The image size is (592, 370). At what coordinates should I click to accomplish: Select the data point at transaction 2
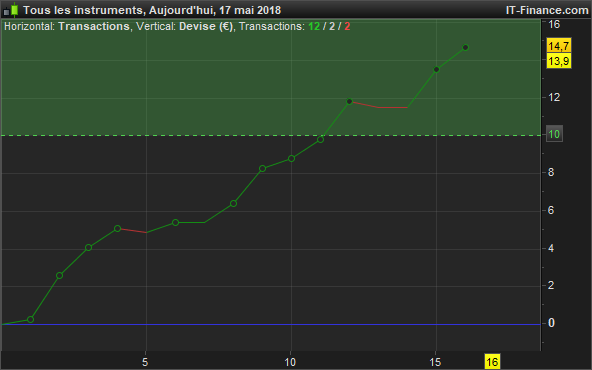59,276
